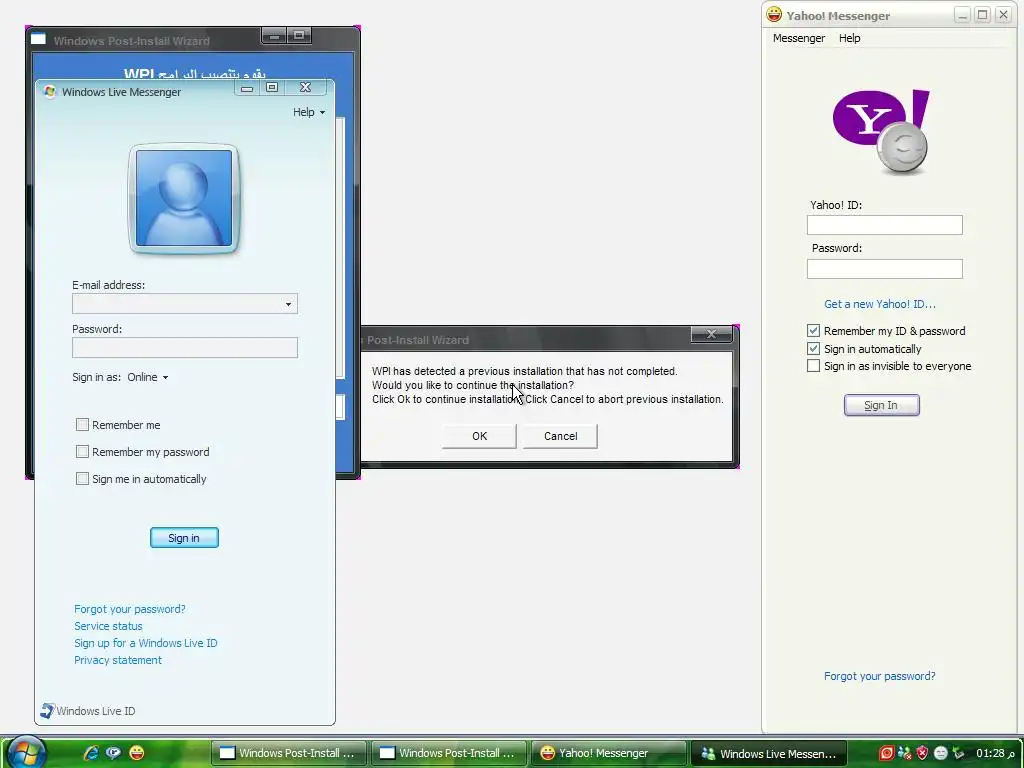This screenshot has height=768, width=1024.
Task: Click the Windows Live Messenger Sign in button
Action: click(x=184, y=537)
